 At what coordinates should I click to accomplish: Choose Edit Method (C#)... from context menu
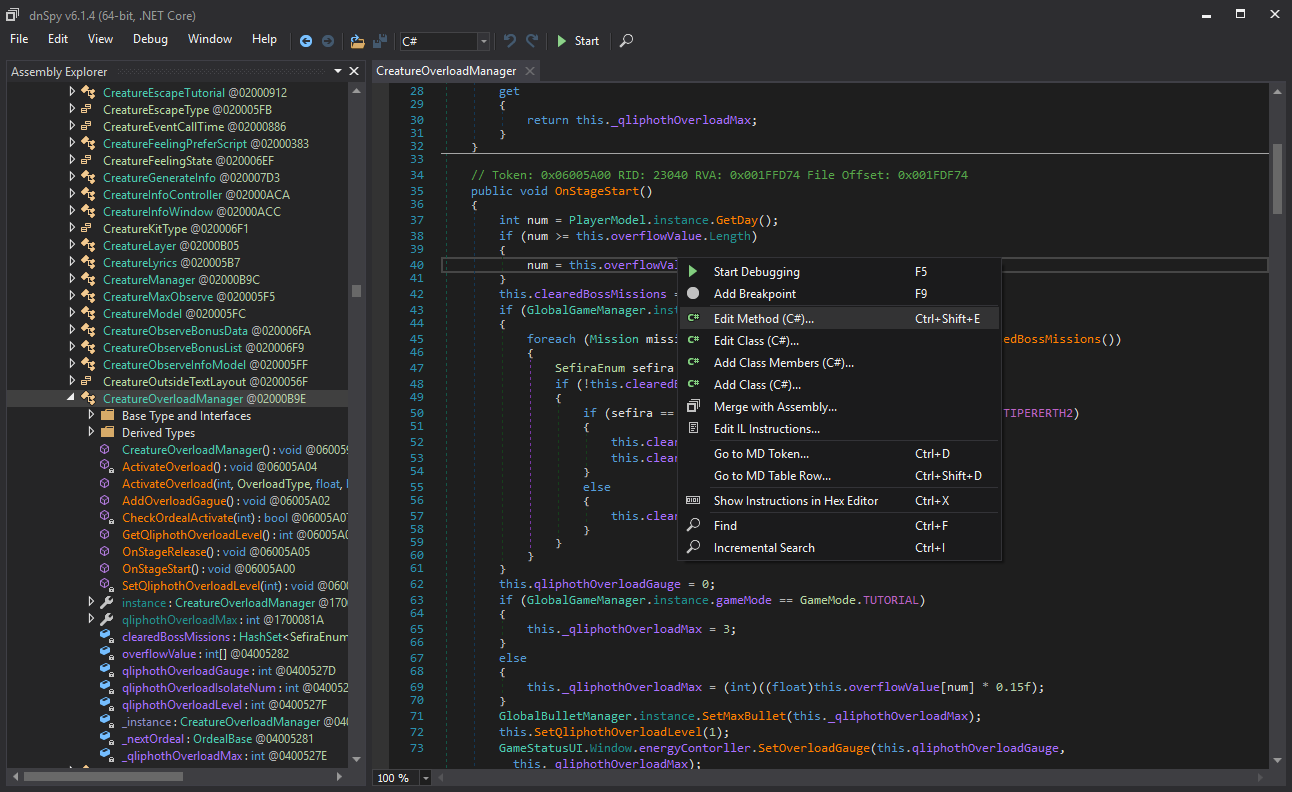763,319
